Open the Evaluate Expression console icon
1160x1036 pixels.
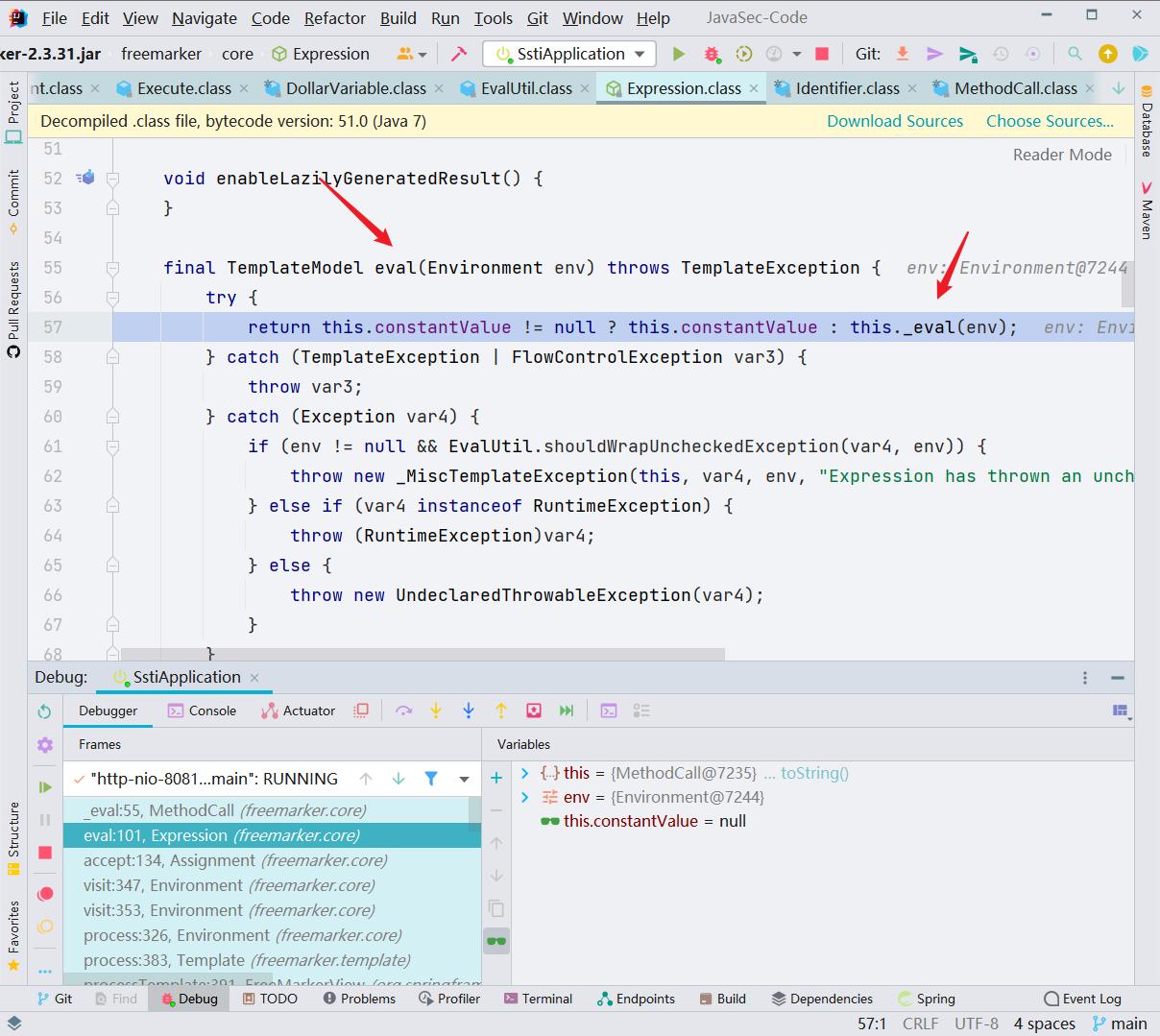tap(607, 711)
